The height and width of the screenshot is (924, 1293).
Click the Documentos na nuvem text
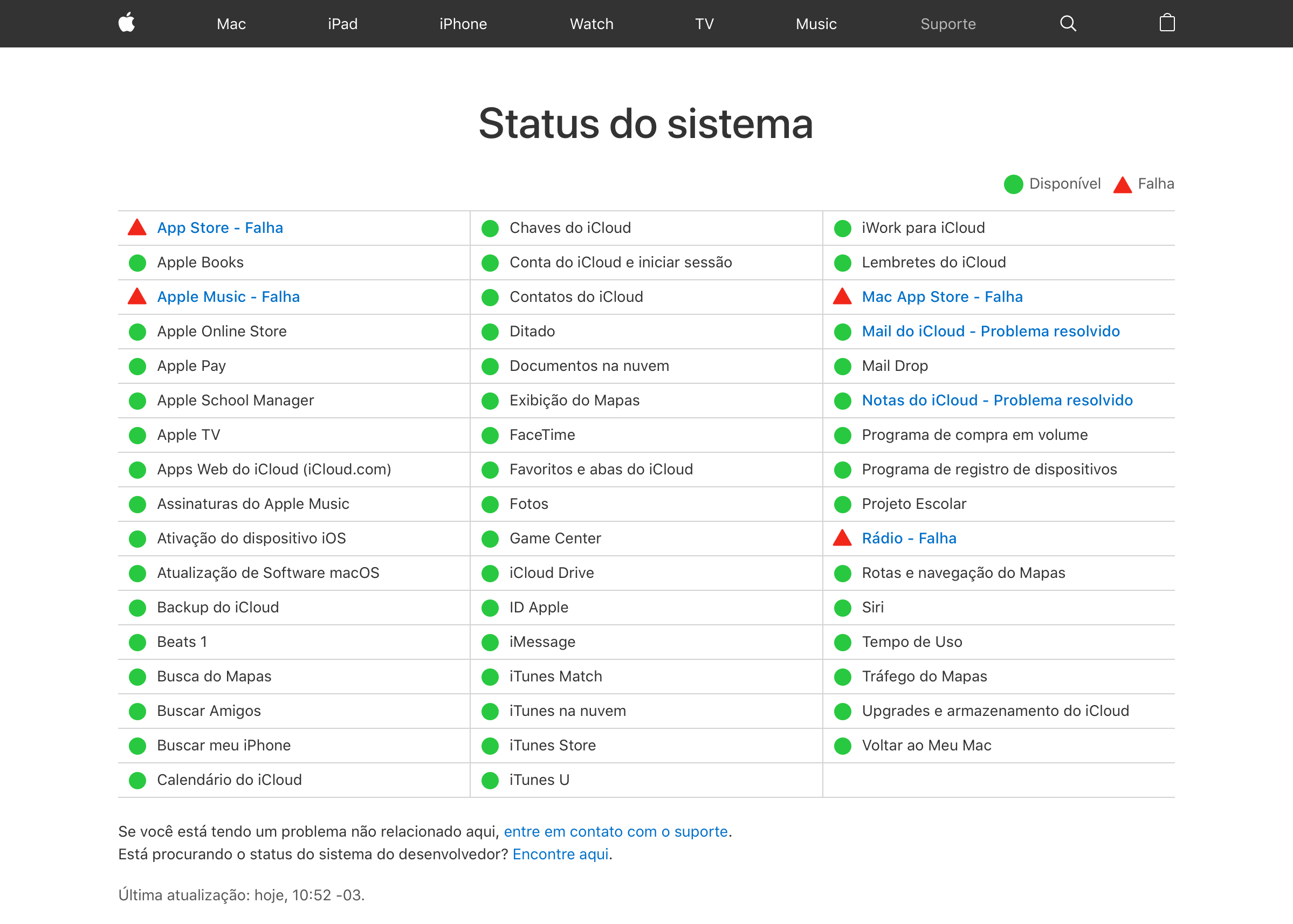point(589,366)
